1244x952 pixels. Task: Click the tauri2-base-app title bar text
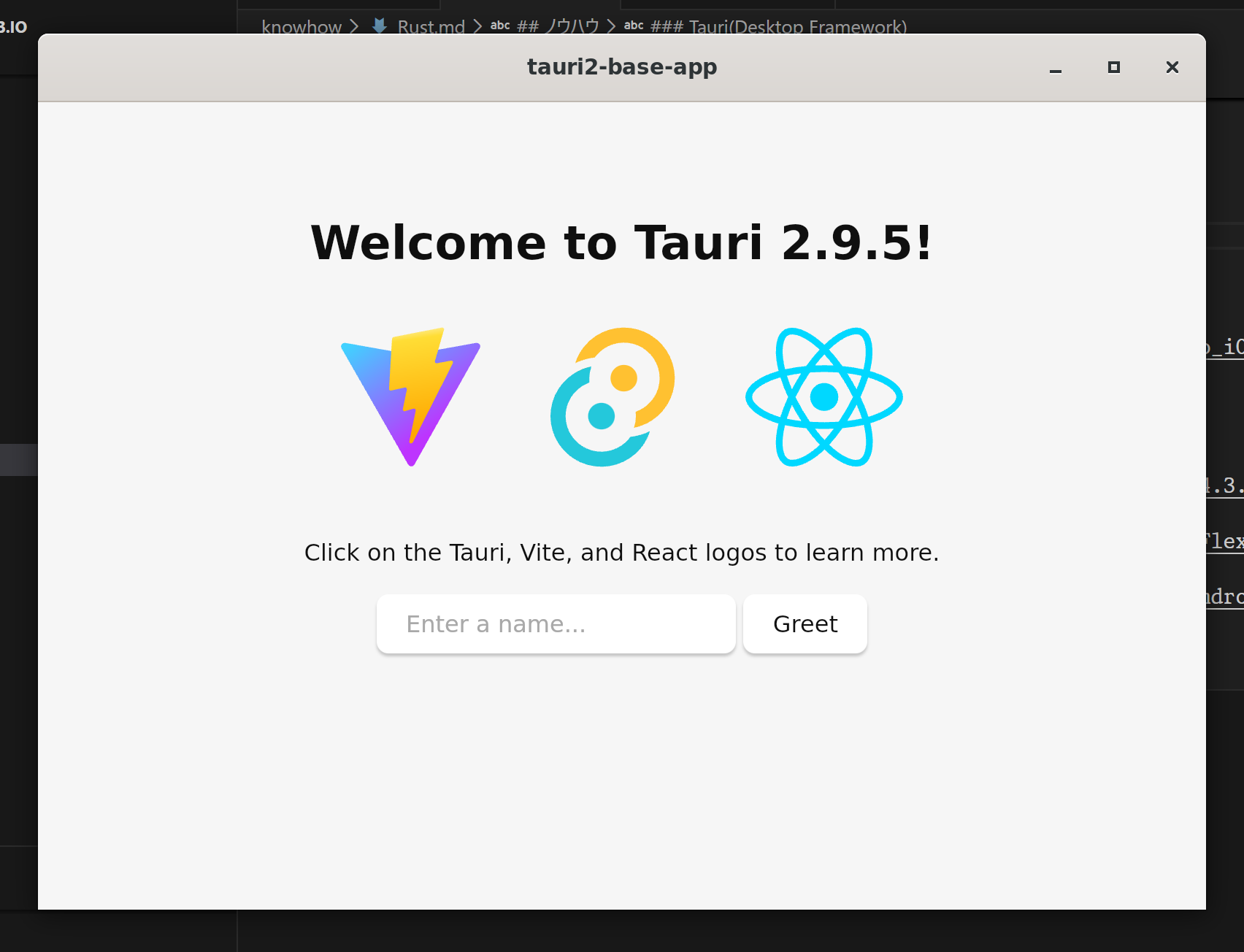(621, 66)
